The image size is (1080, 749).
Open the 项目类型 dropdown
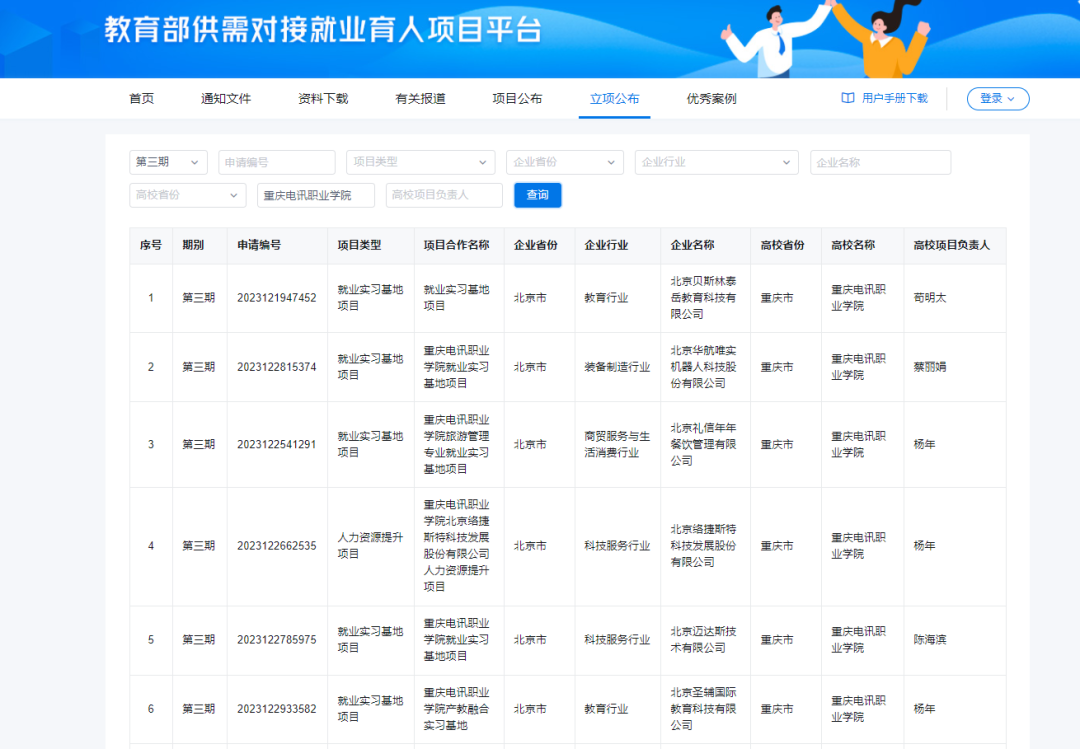pyautogui.click(x=420, y=162)
